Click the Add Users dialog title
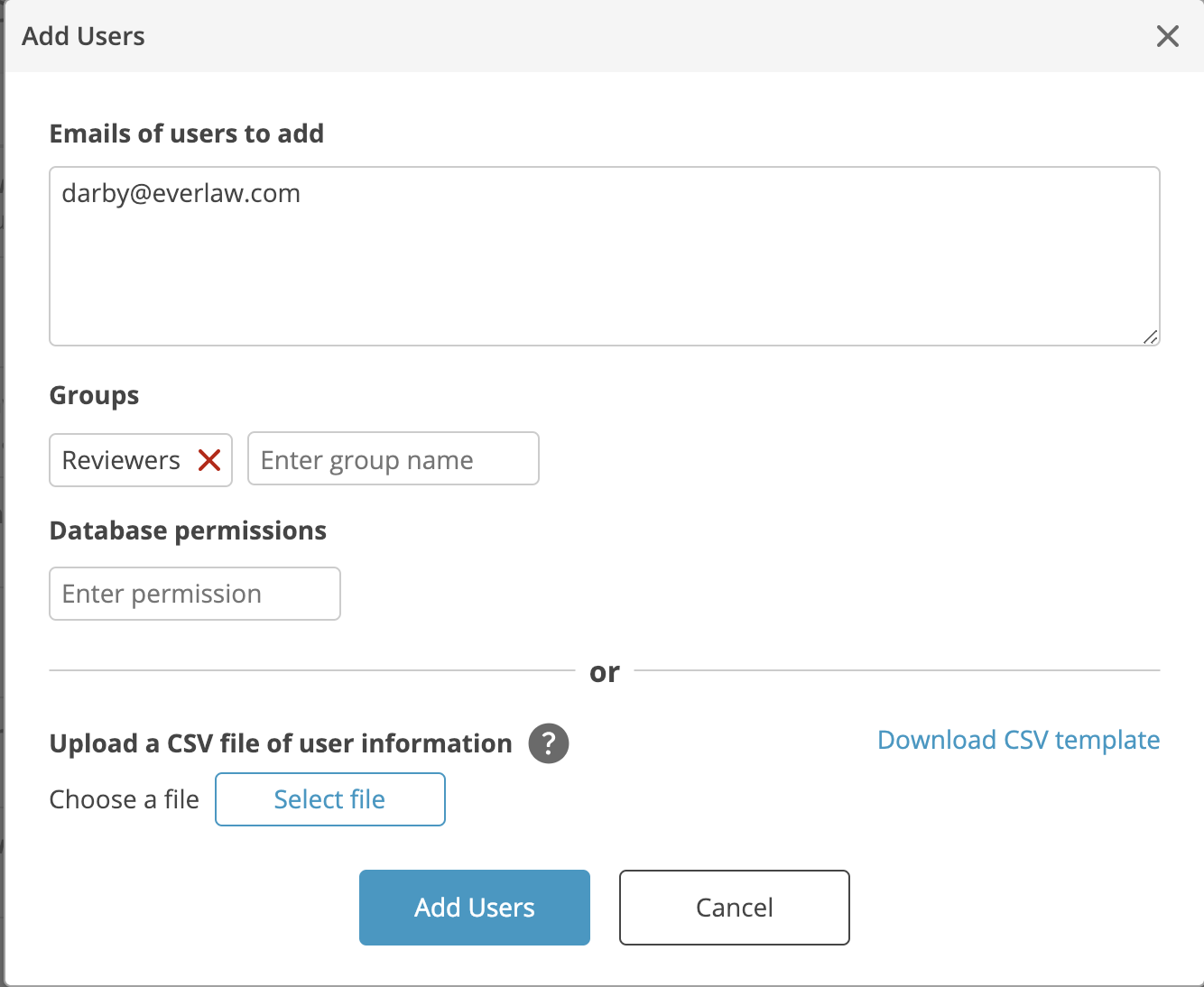 click(x=83, y=36)
